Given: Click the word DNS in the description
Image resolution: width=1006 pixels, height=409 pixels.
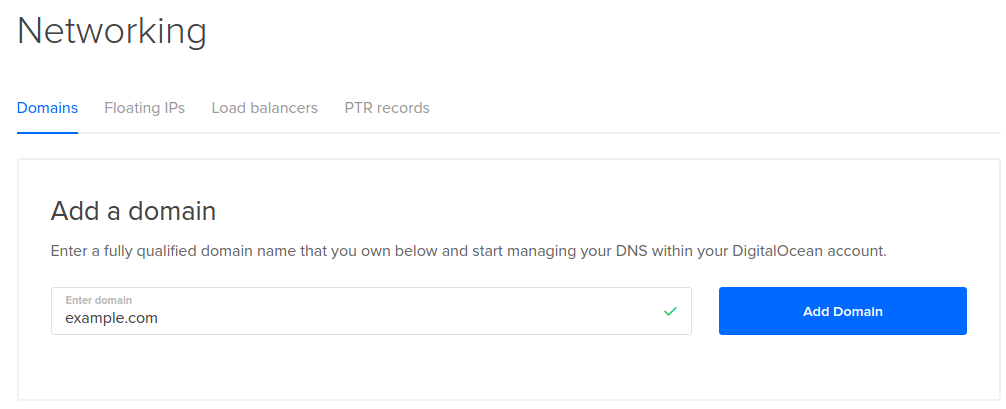Looking at the screenshot, I should pos(631,251).
